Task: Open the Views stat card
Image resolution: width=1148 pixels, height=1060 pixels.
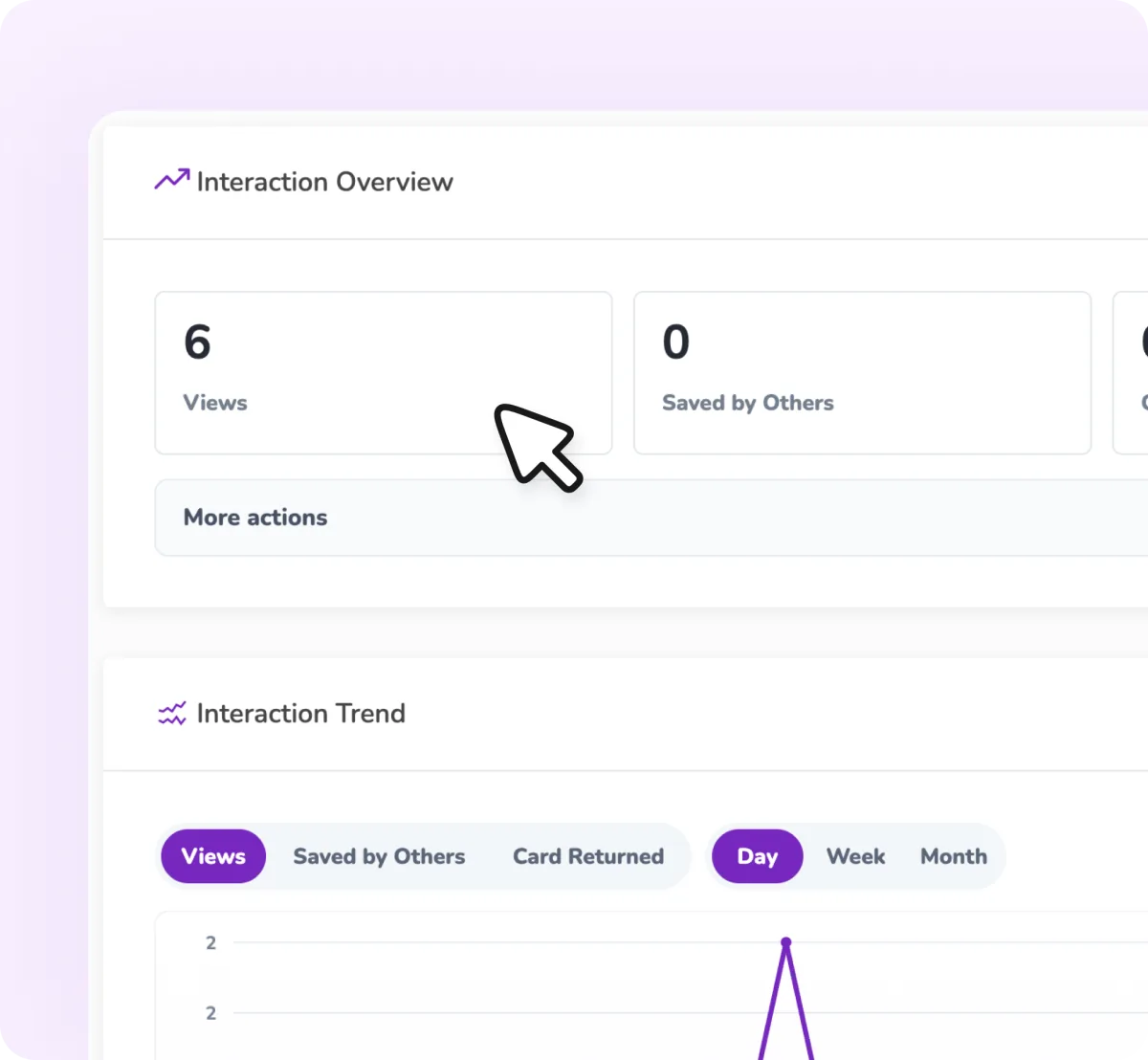Action: point(384,373)
